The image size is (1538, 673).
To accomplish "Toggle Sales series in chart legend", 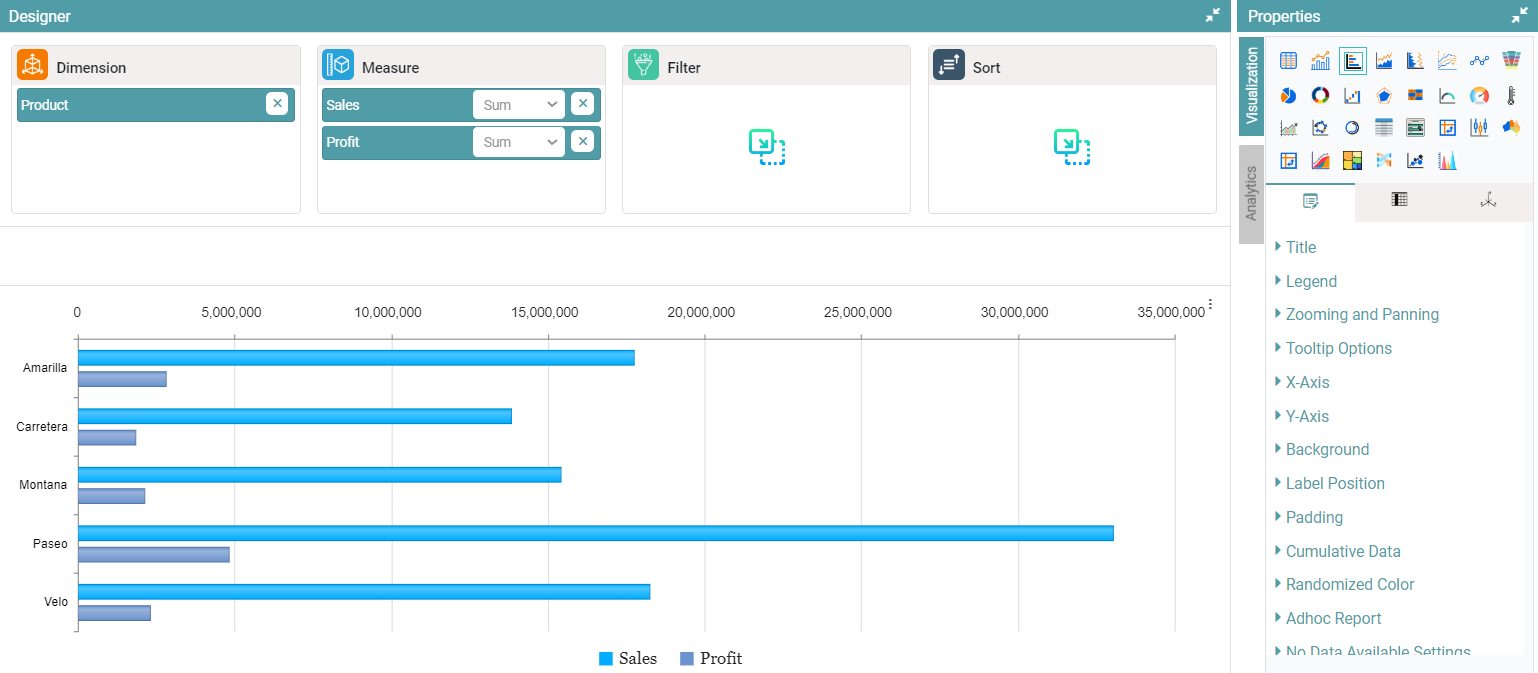I will tap(628, 658).
